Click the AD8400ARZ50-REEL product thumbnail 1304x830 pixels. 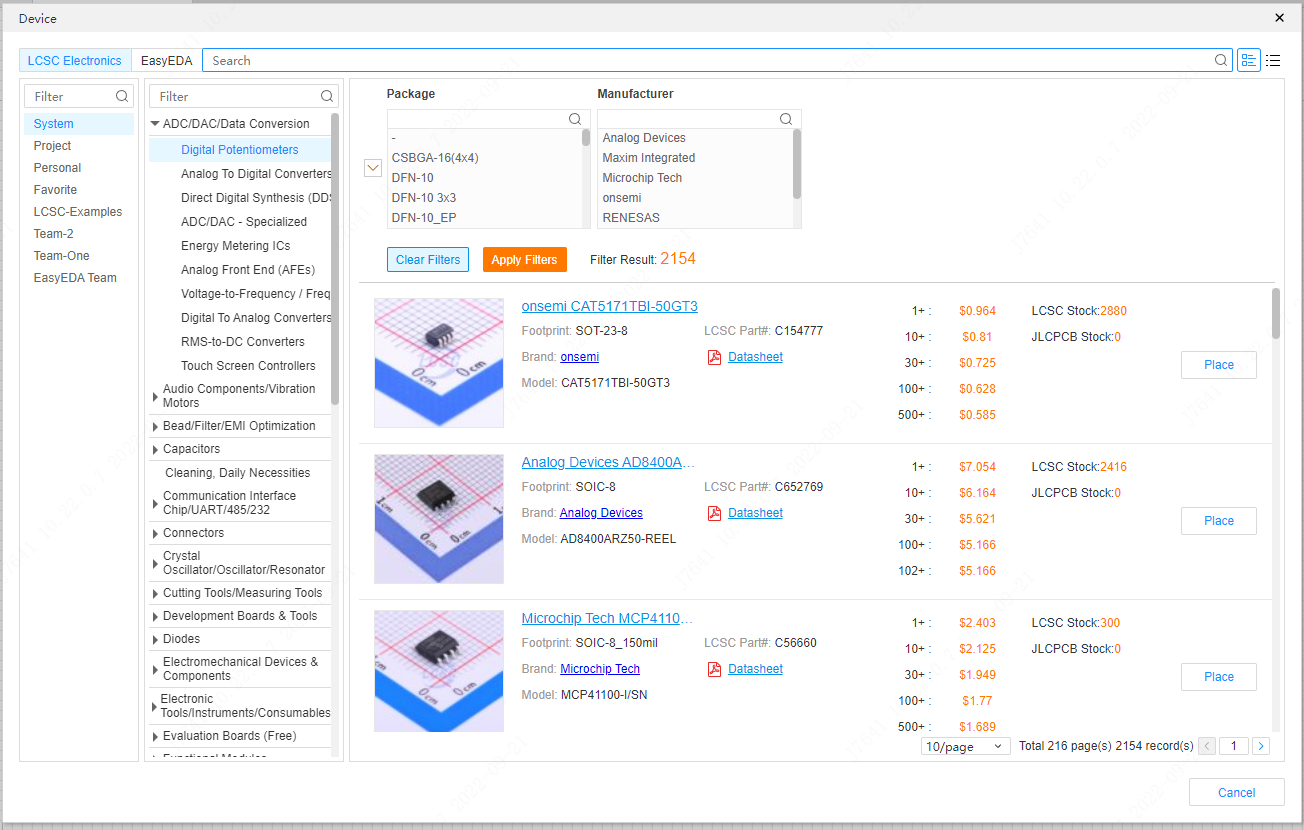439,519
